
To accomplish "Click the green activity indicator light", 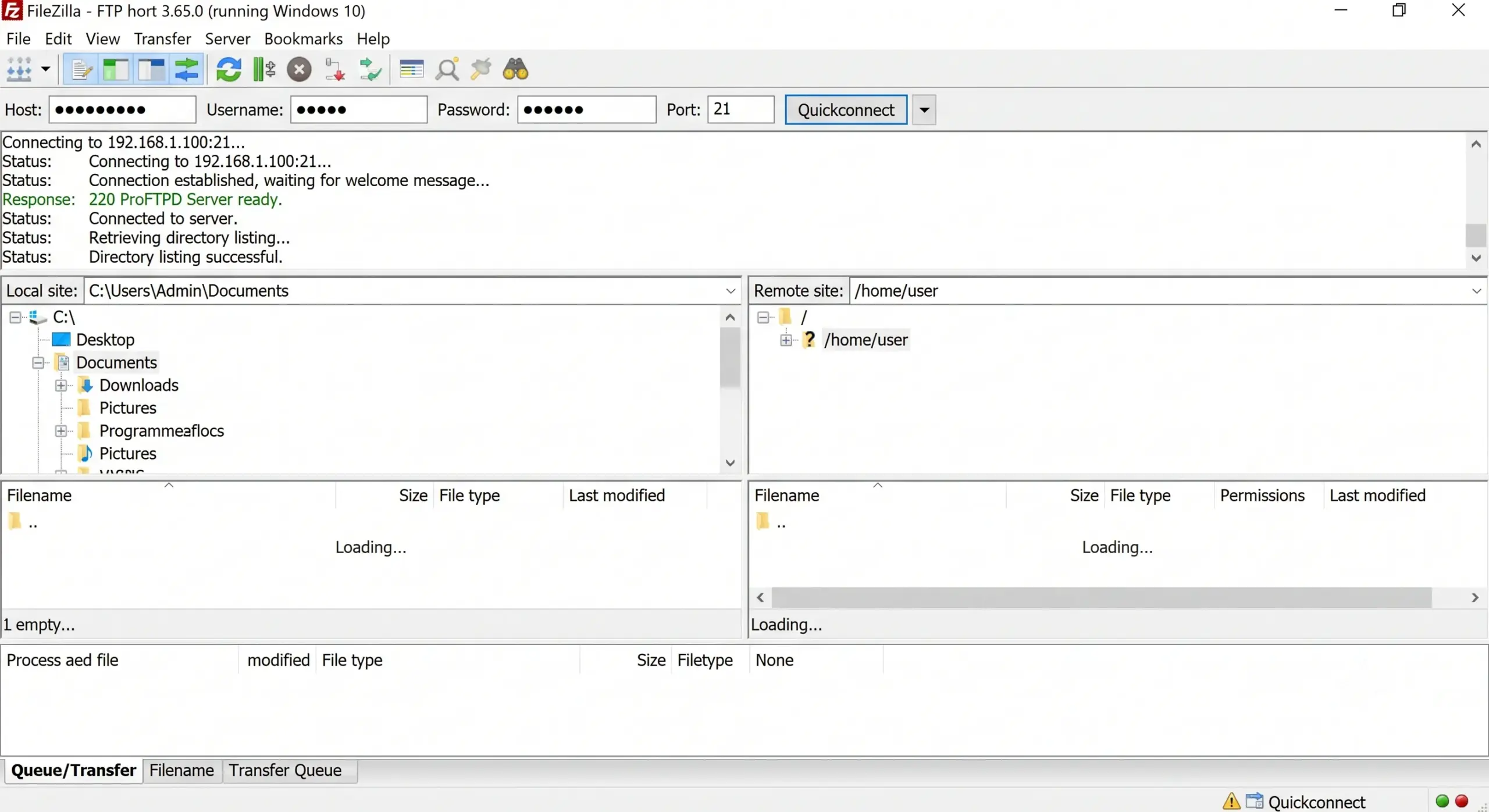I will [1442, 802].
